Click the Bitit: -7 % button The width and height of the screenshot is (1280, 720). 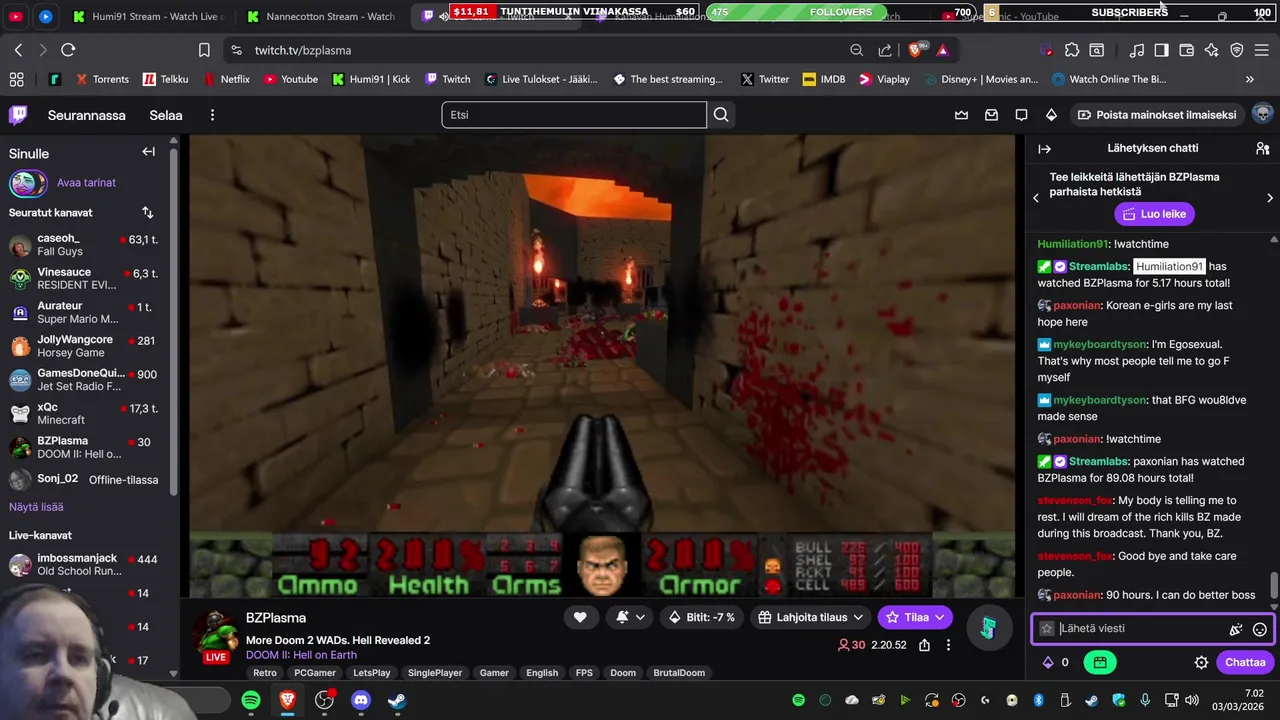[702, 617]
